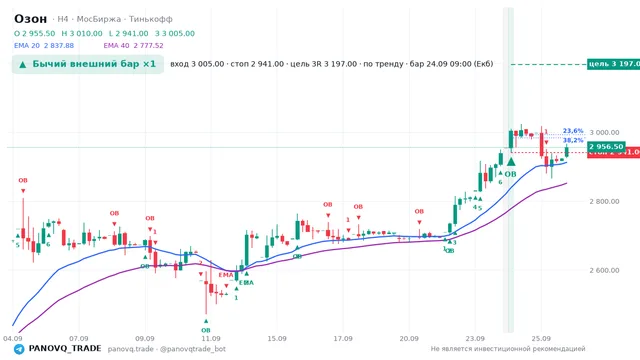
Task: Click the 2 800.00 price axis label
Action: pos(604,202)
